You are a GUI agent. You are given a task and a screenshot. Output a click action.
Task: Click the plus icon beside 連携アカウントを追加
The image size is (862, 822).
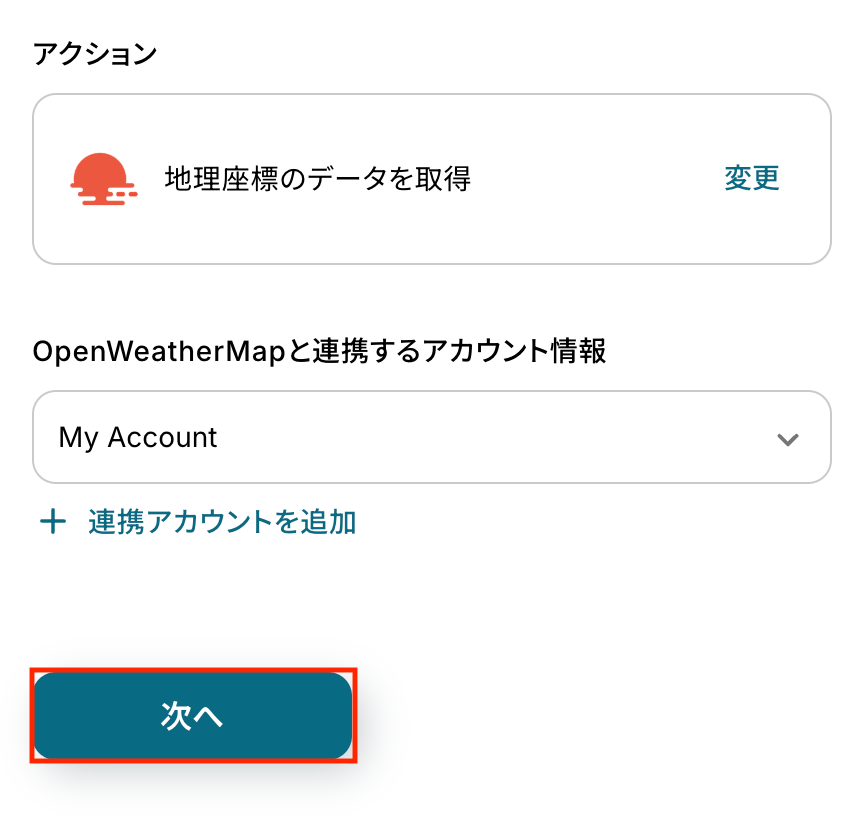click(x=52, y=521)
